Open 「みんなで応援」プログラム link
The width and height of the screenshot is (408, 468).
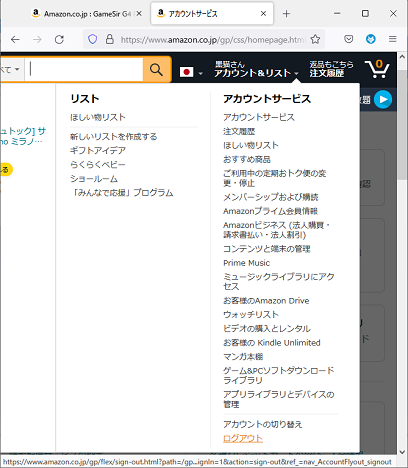tap(122, 193)
